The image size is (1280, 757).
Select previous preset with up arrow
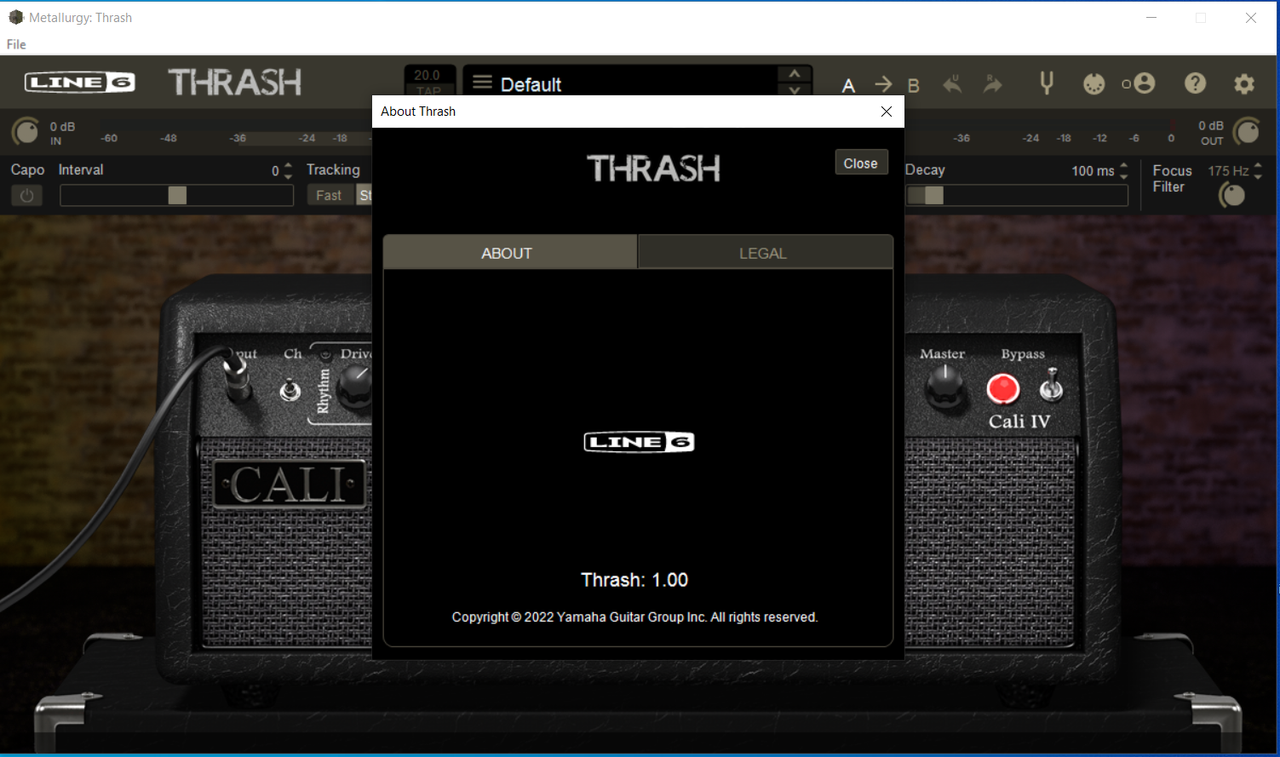(794, 74)
